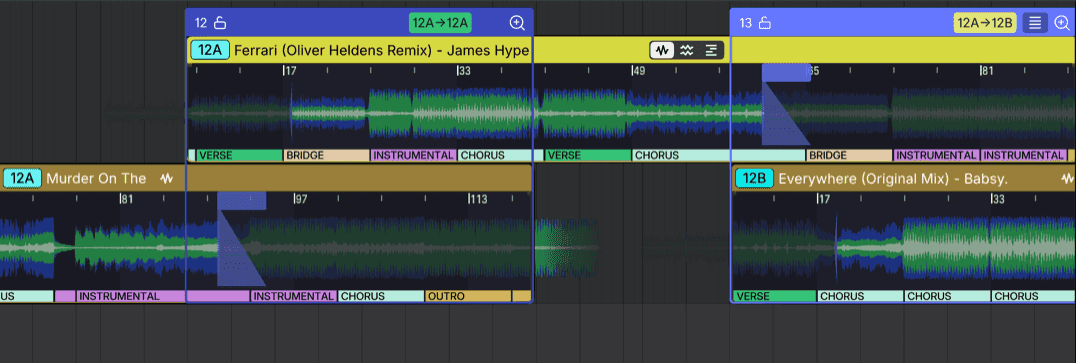1076x363 pixels.
Task: Zoom into transition 12 with magnifier icon
Action: (517, 23)
